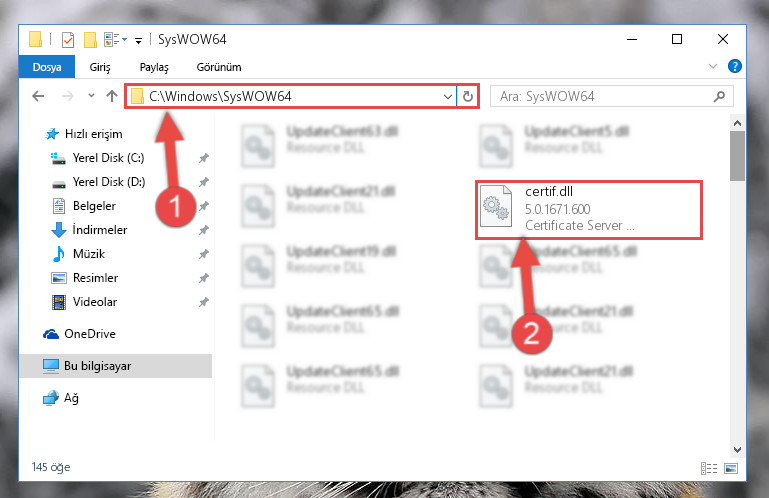The width and height of the screenshot is (769, 498).
Task: Navigate back with the left arrow
Action: click(x=38, y=96)
